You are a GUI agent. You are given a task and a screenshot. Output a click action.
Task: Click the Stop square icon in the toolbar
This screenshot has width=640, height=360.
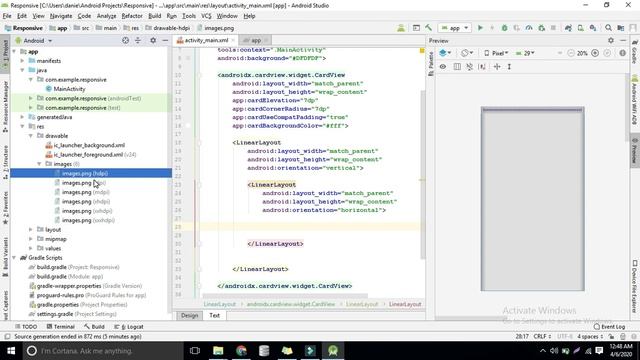click(x=553, y=28)
